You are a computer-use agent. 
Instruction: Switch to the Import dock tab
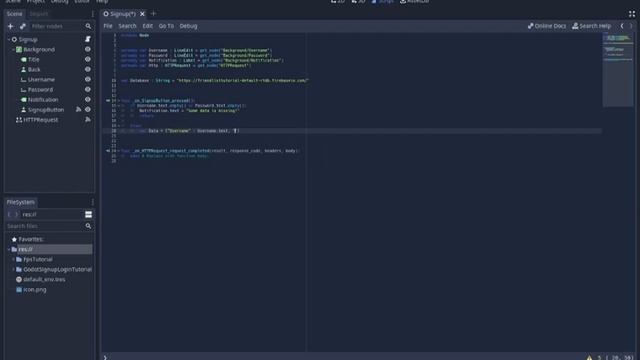(39, 14)
